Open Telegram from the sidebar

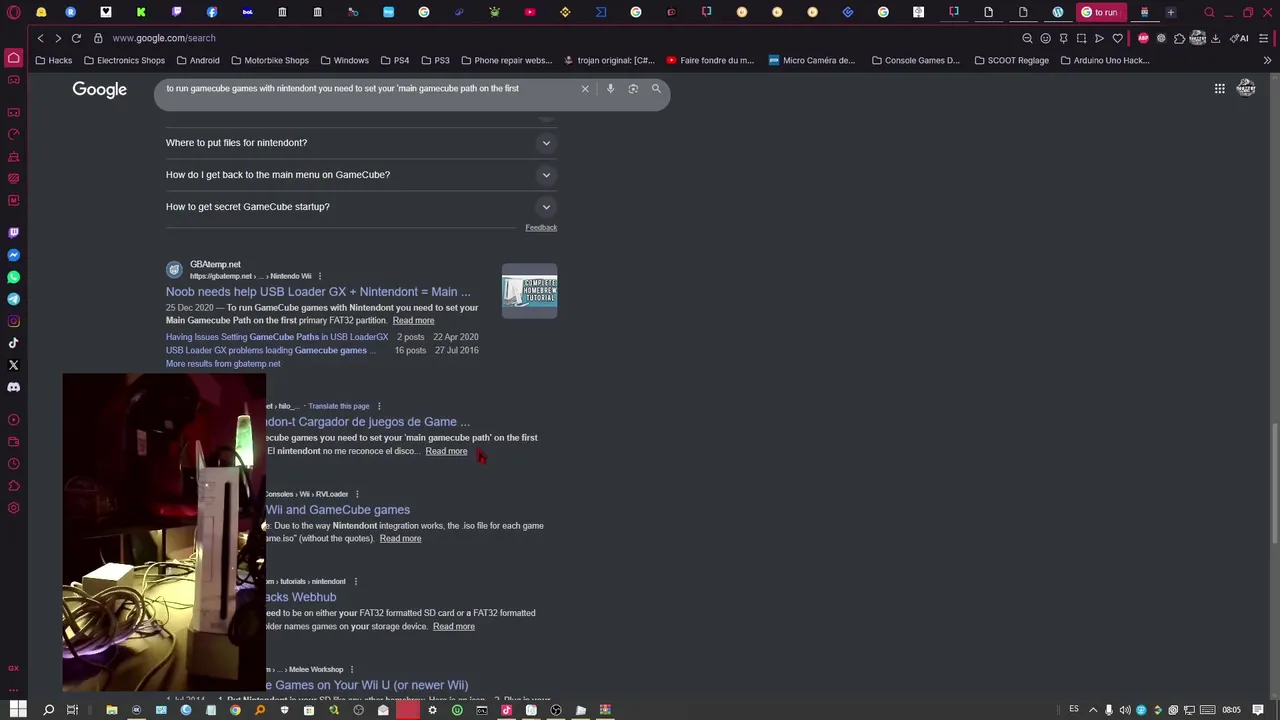(13, 299)
